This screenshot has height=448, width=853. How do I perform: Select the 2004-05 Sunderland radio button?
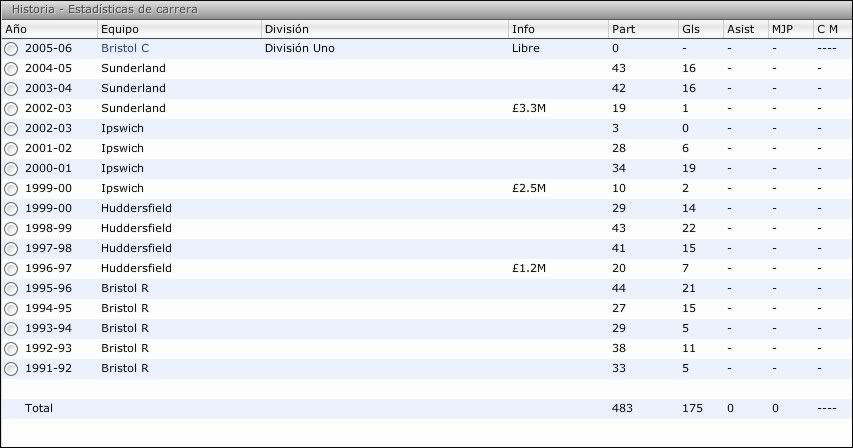point(11,69)
